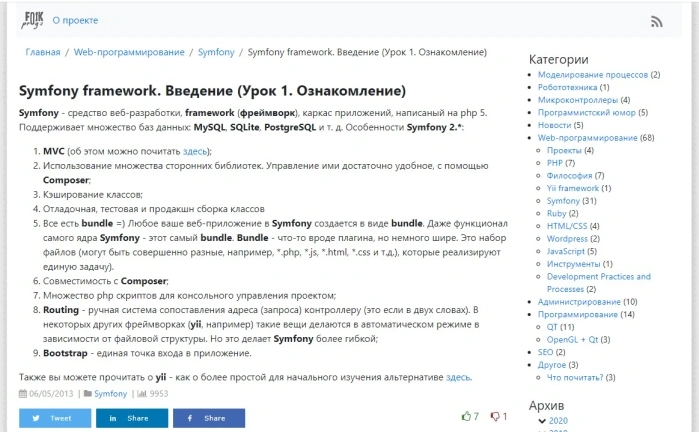Click the thumbs up like icon
Image resolution: width=699 pixels, height=432 pixels.
[466, 416]
